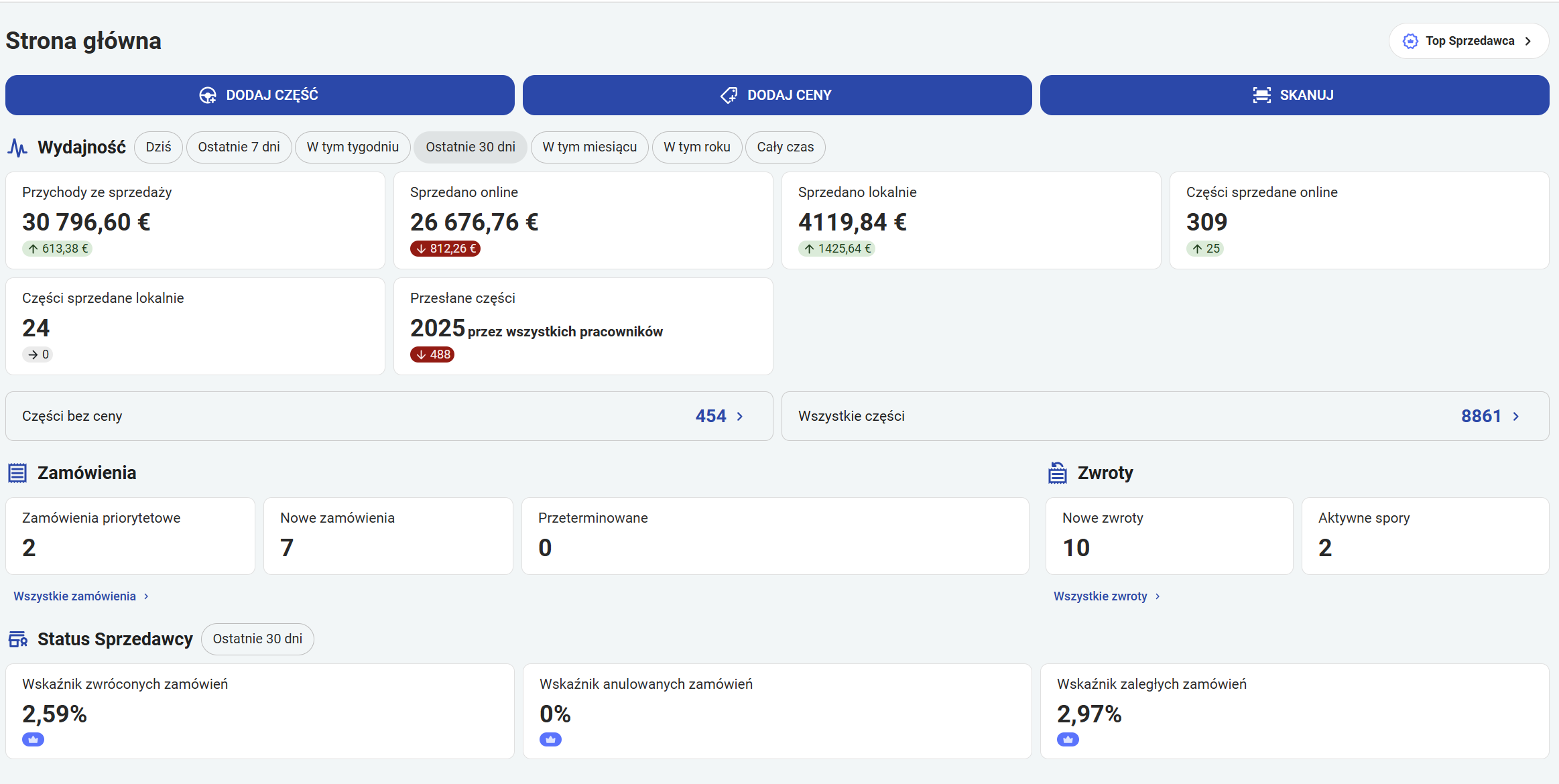Click the 613,38 € revenue increase badge

coord(58,249)
